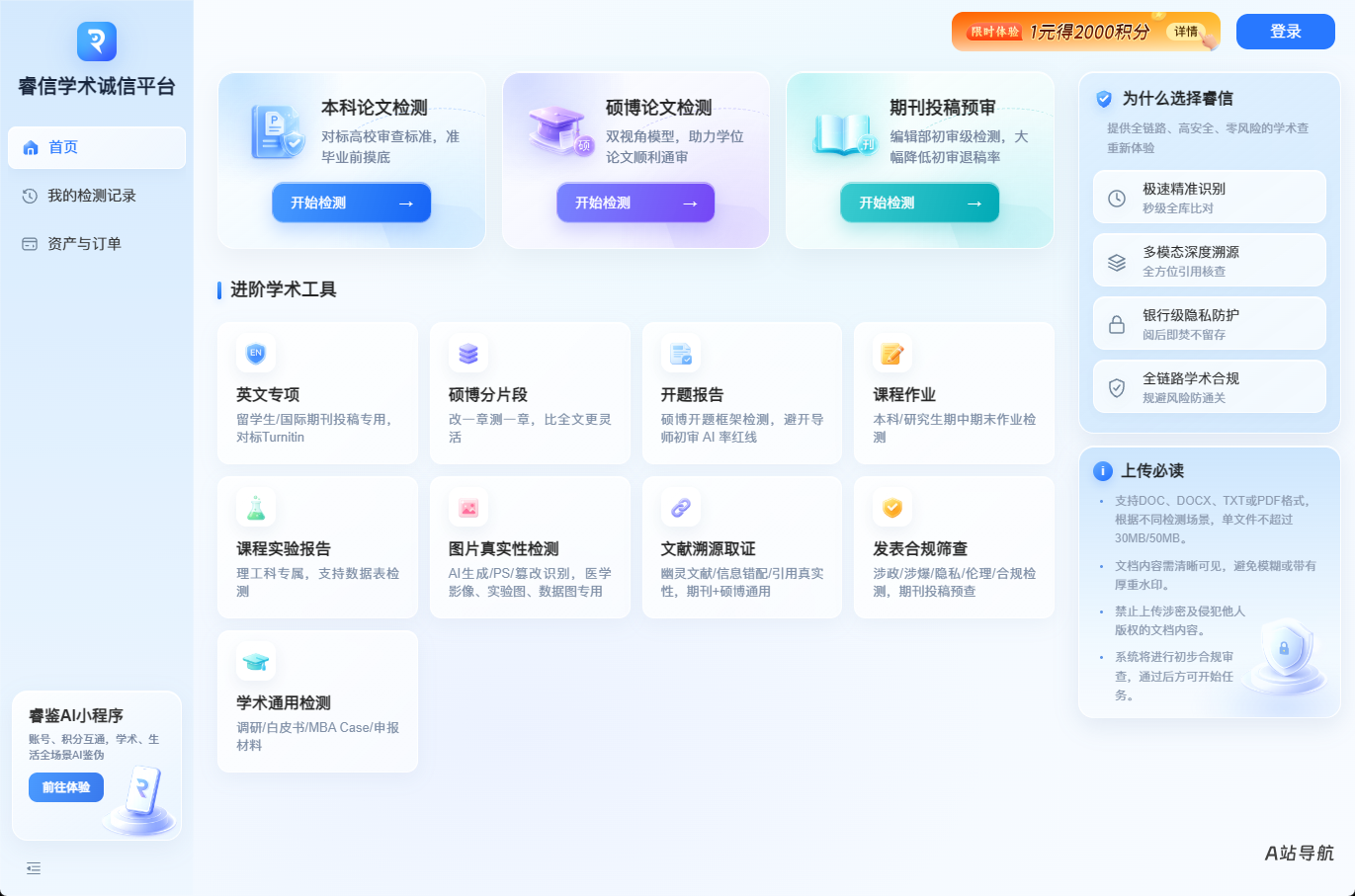Screen dimensions: 1355x896
Task: Click the 银行级隐私防护 lock icon
Action: coord(1117,324)
